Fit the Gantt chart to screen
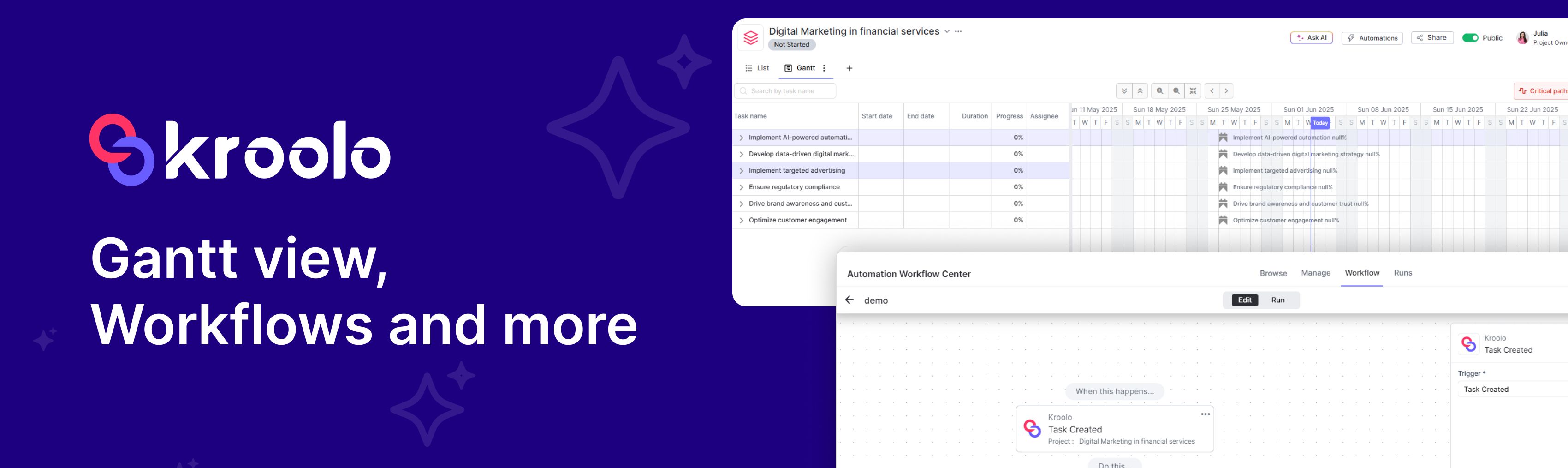 pos(1193,91)
